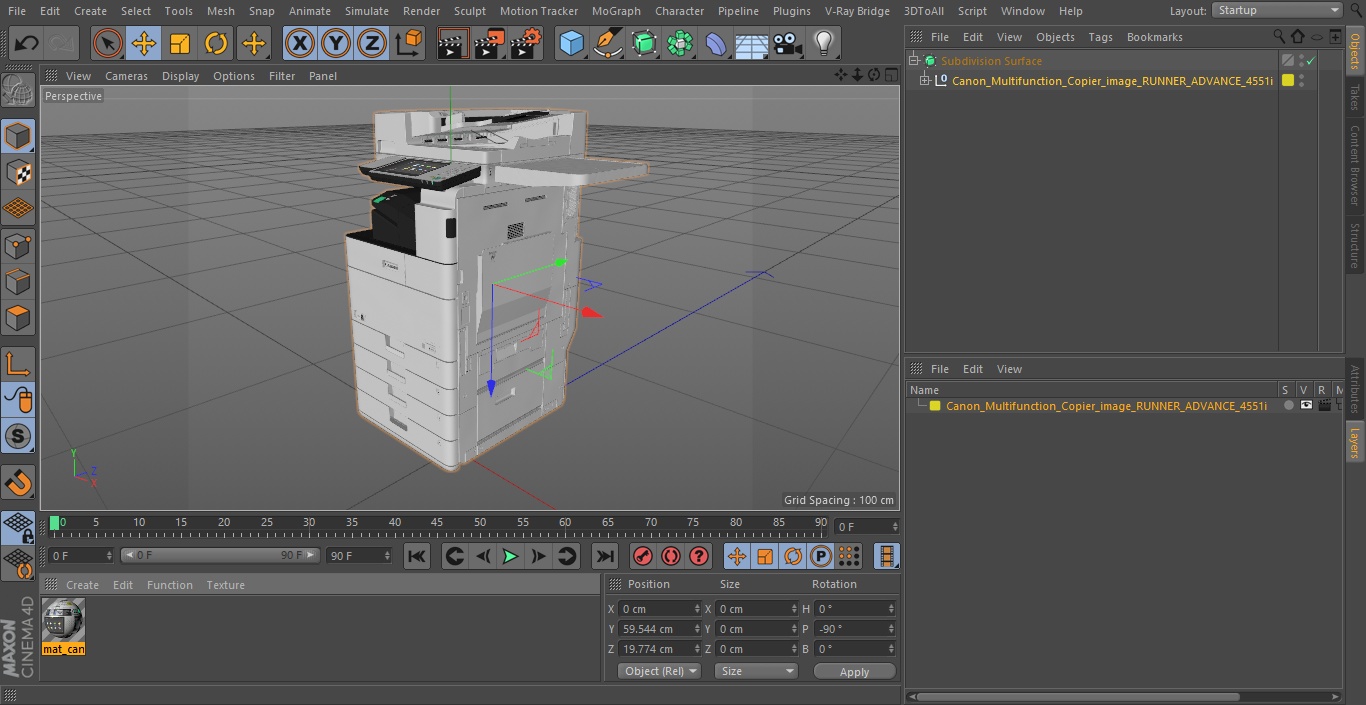
Task: Switch to Model mode
Action: (18, 136)
